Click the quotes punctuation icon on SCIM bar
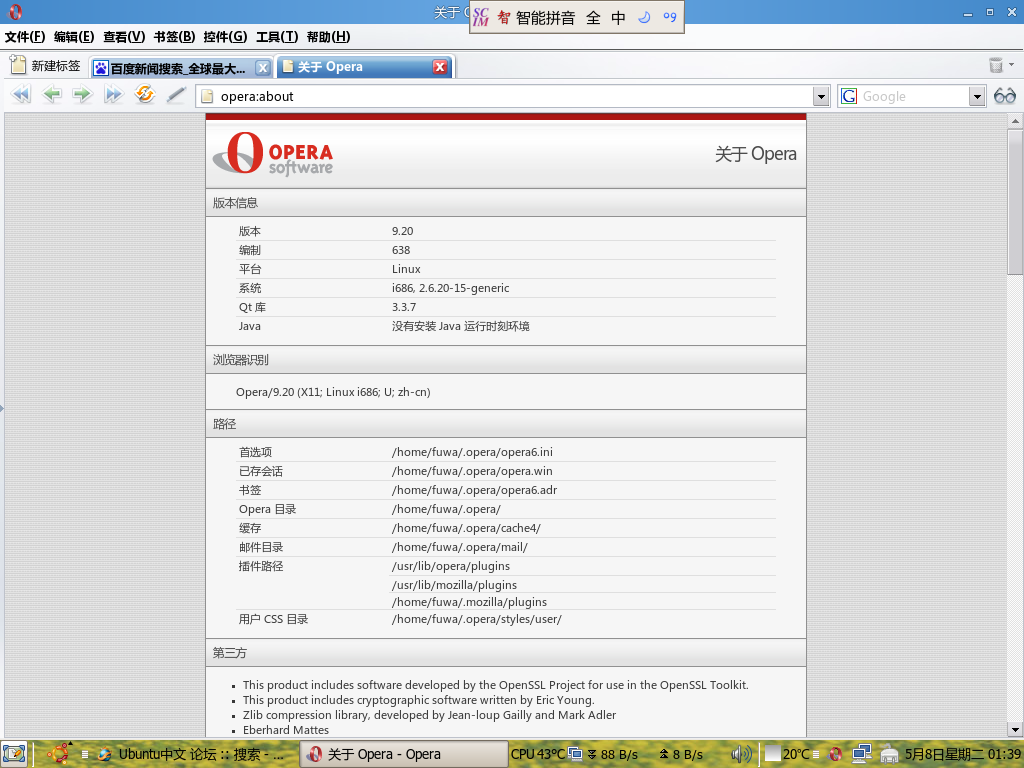 [x=669, y=17]
